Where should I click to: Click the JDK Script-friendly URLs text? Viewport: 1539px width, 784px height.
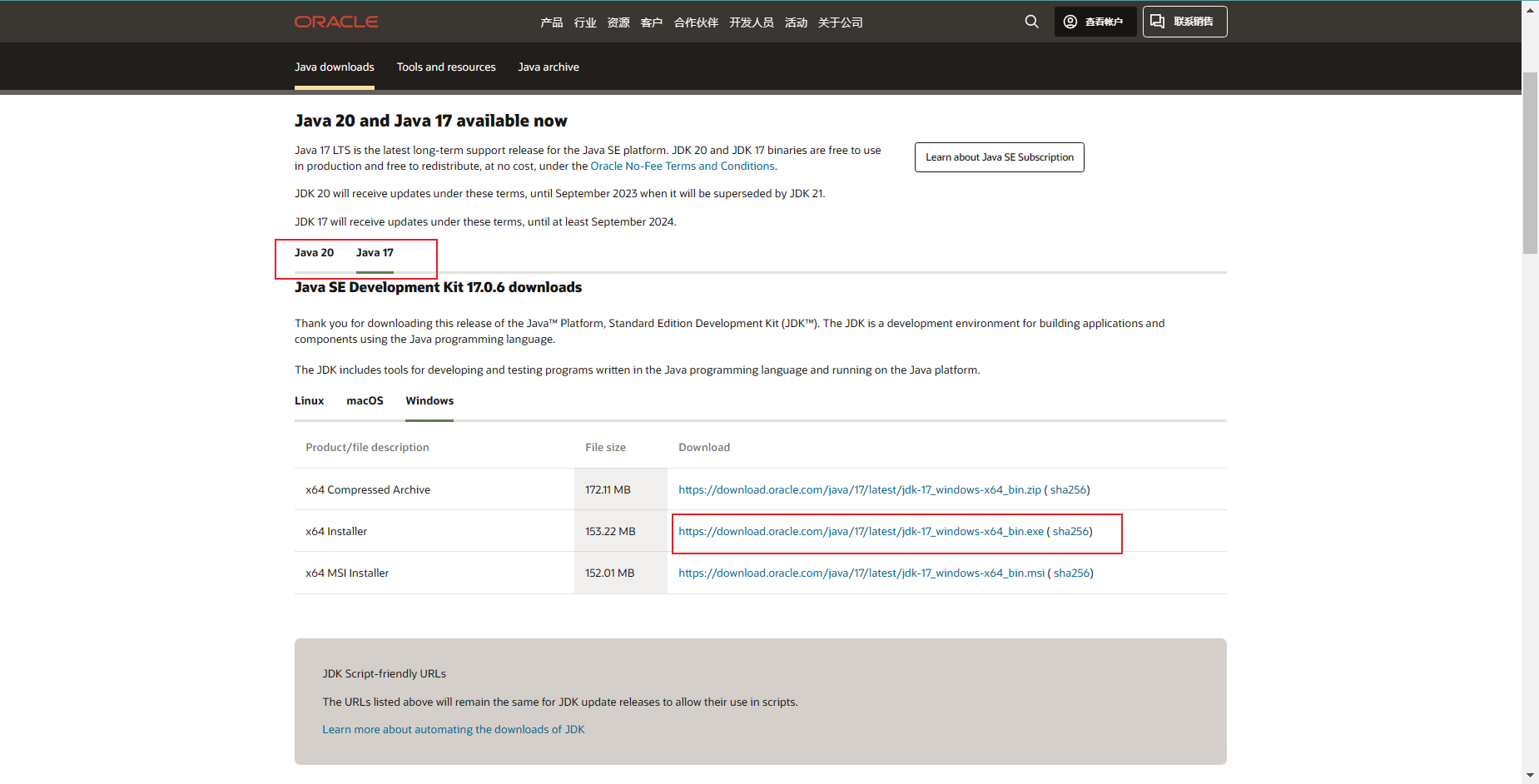coord(384,674)
